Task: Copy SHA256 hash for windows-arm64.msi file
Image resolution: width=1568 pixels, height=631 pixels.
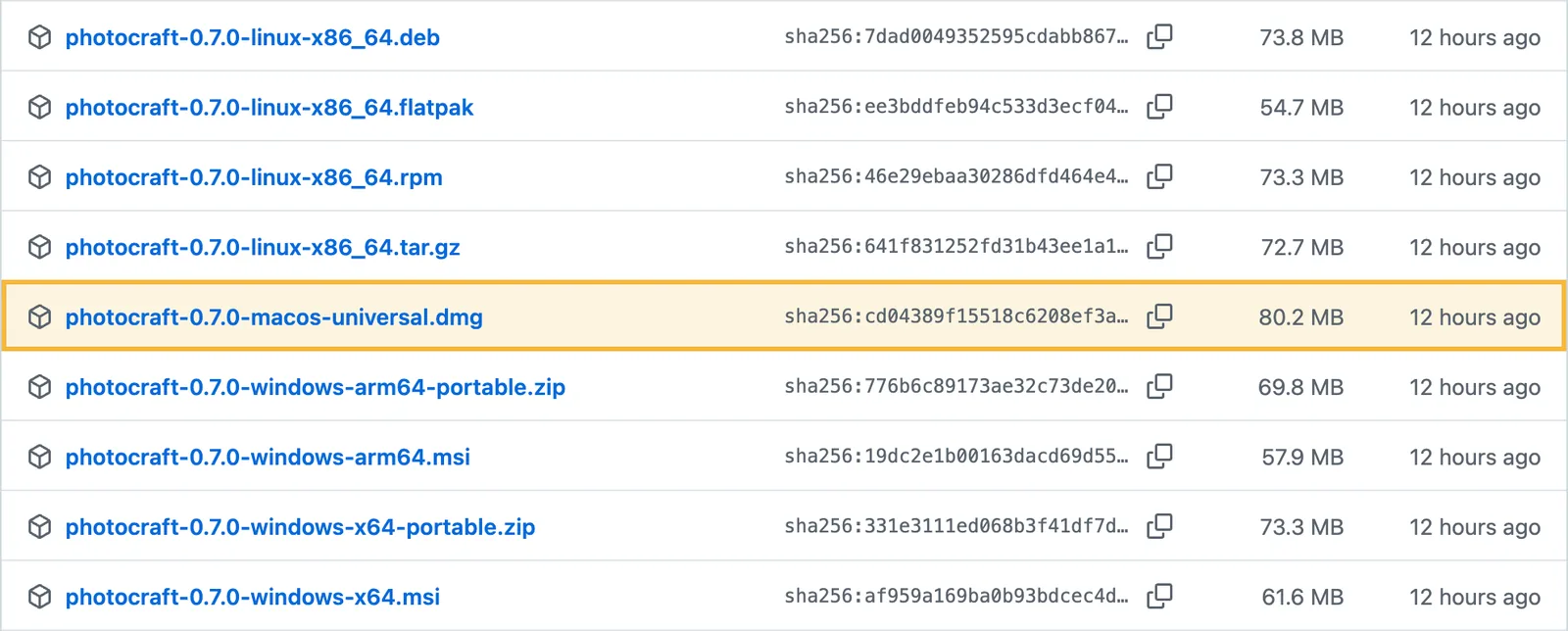Action: click(x=1159, y=457)
